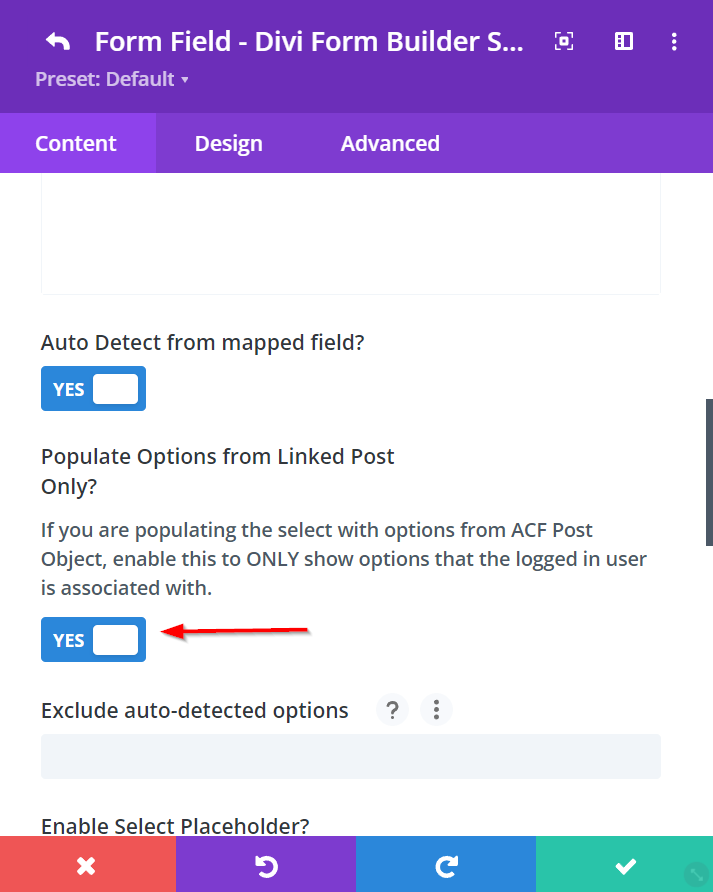Viewport: 713px width, 892px height.
Task: Open the module settings three-dot menu
Action: click(674, 42)
